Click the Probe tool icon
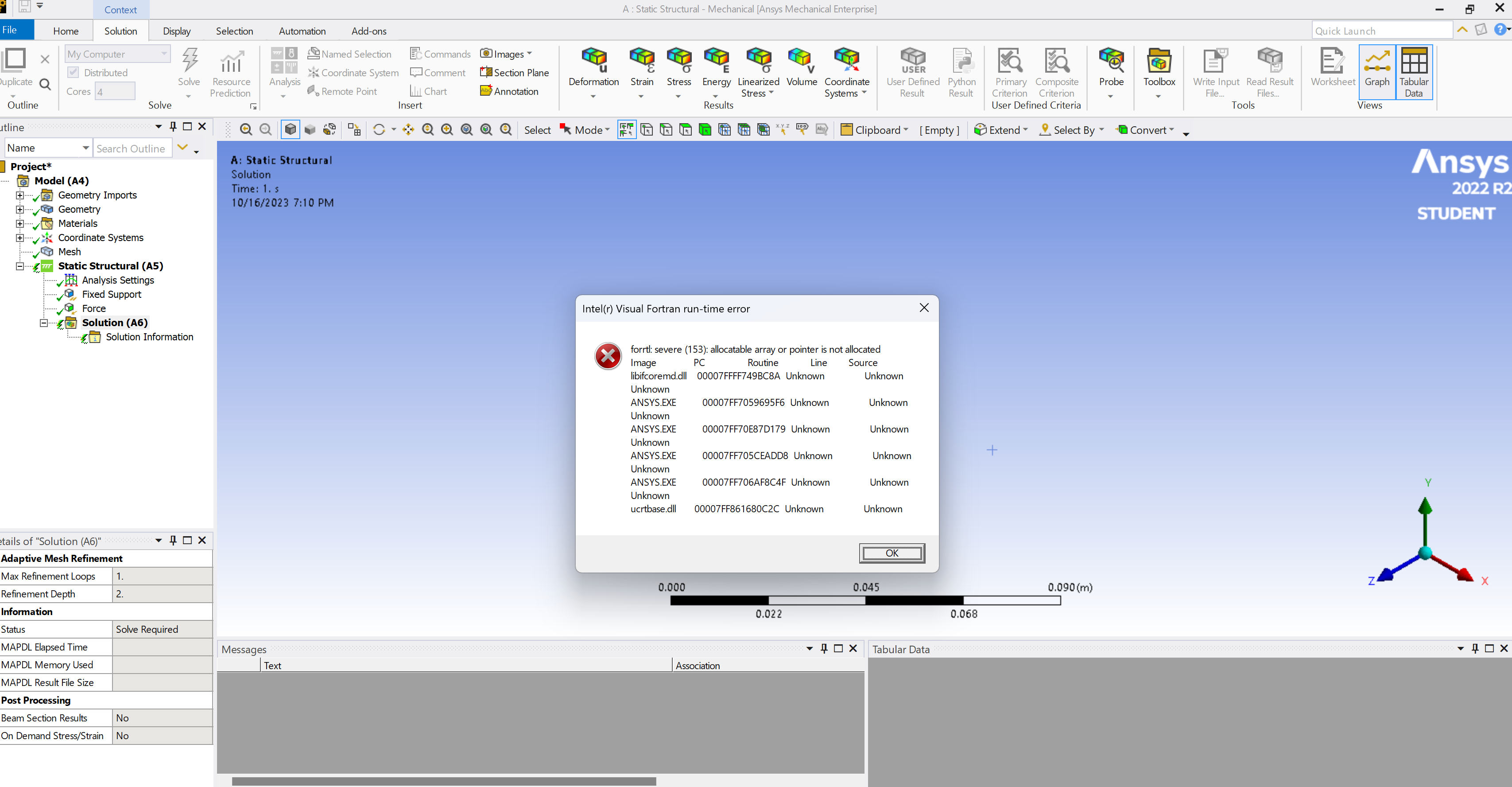Screen dimensions: 1512x787 1110,61
